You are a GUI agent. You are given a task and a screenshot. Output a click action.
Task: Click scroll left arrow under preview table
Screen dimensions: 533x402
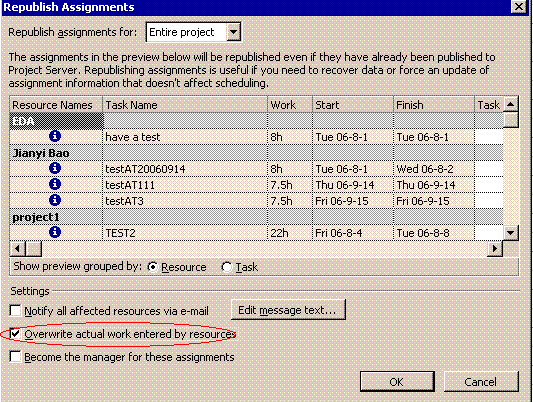tap(18, 249)
